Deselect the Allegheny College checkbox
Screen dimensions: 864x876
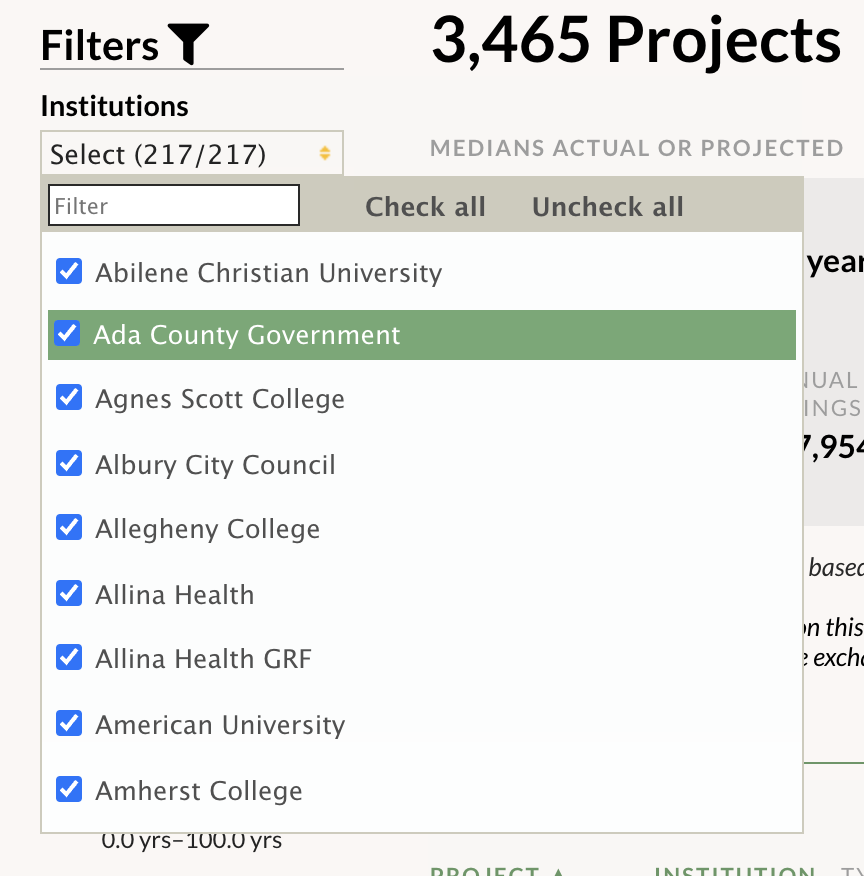click(x=69, y=527)
